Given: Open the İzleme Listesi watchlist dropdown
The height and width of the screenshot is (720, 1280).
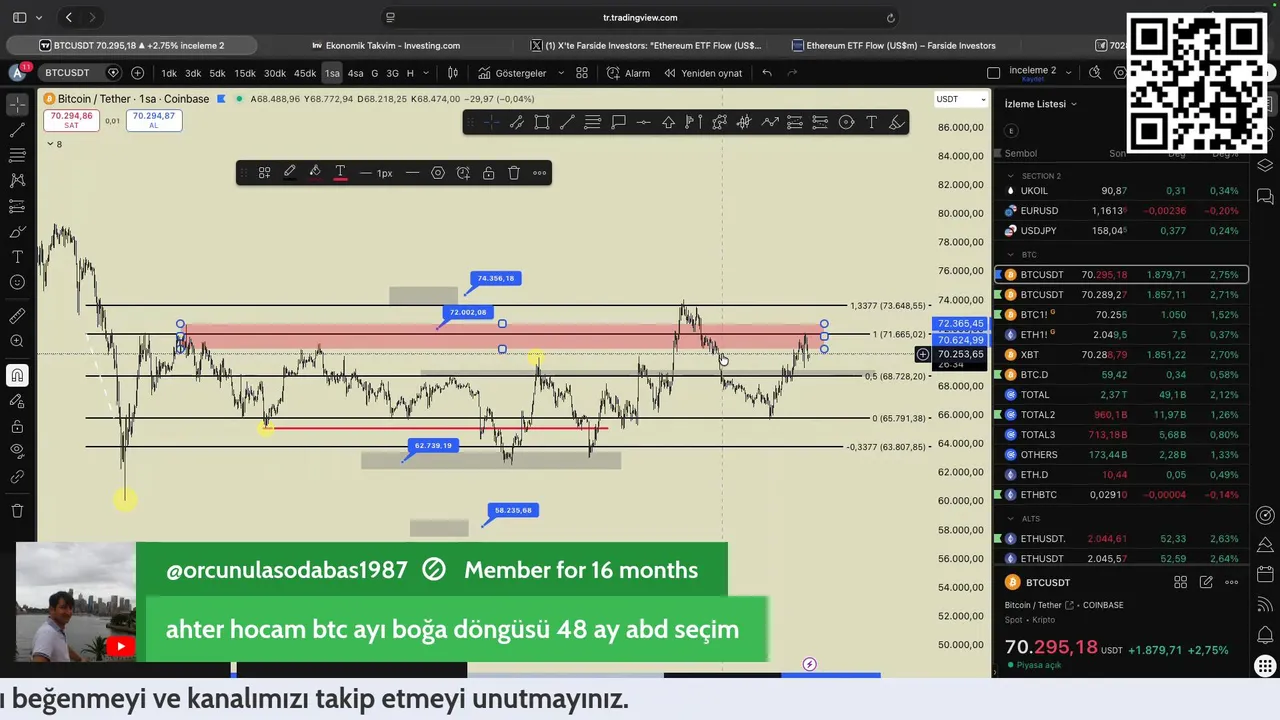Looking at the screenshot, I should tap(1041, 104).
